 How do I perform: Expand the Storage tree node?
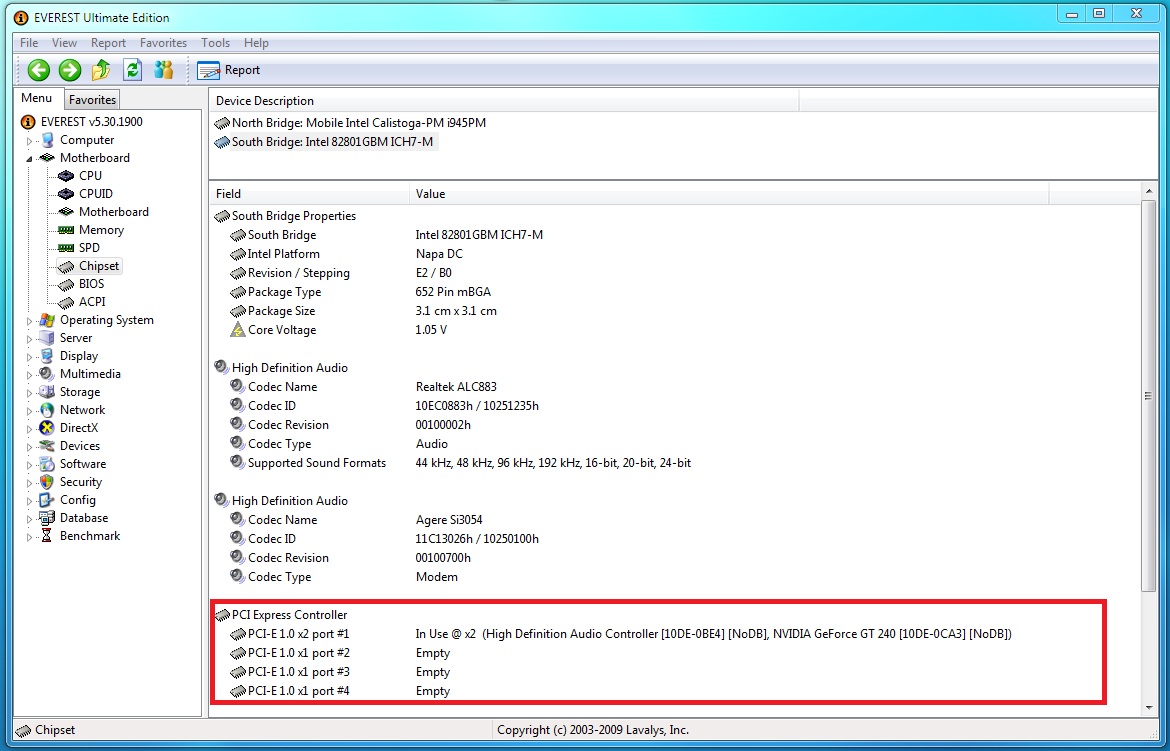pos(29,392)
